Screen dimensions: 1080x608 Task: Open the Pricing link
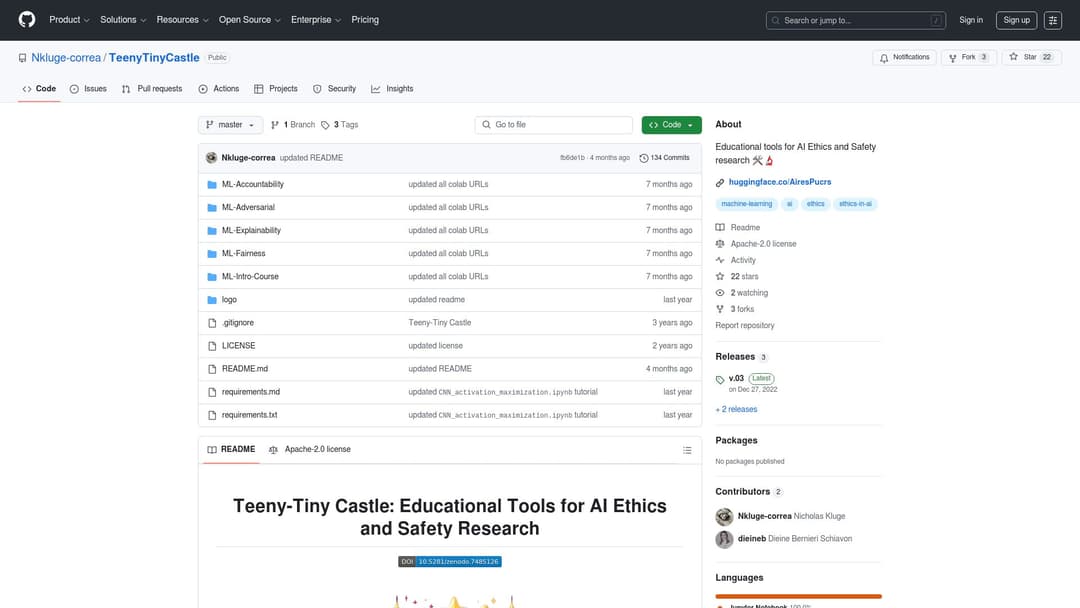click(x=365, y=20)
